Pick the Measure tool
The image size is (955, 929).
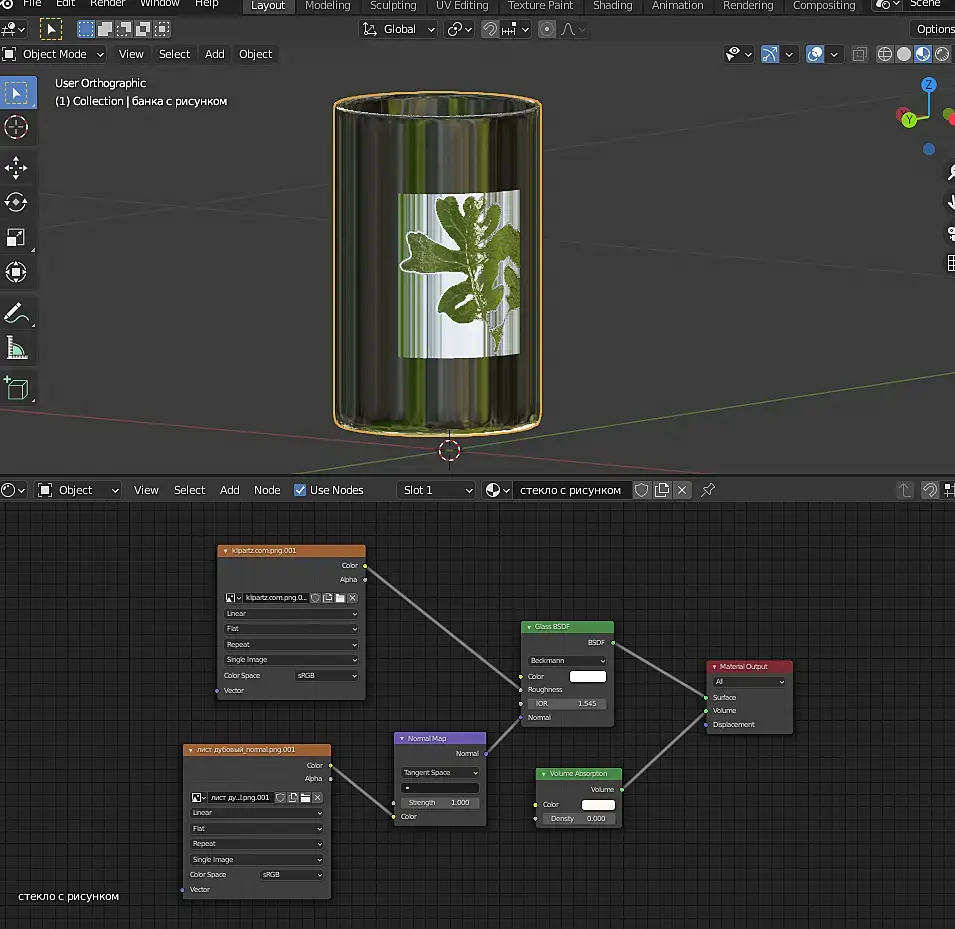[x=17, y=348]
